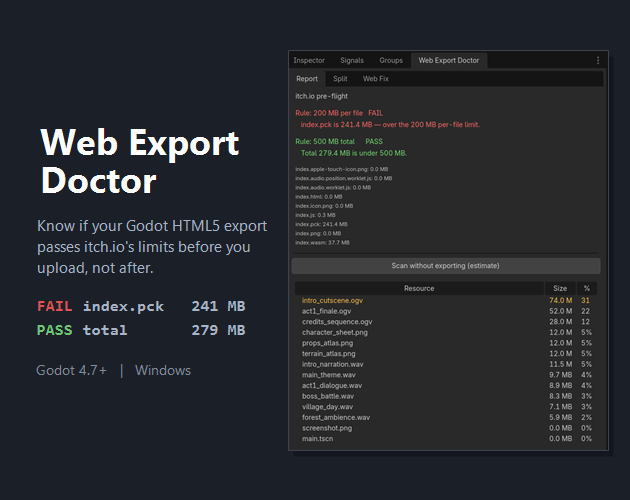
Task: Sort by the % column header
Action: pyautogui.click(x=587, y=288)
